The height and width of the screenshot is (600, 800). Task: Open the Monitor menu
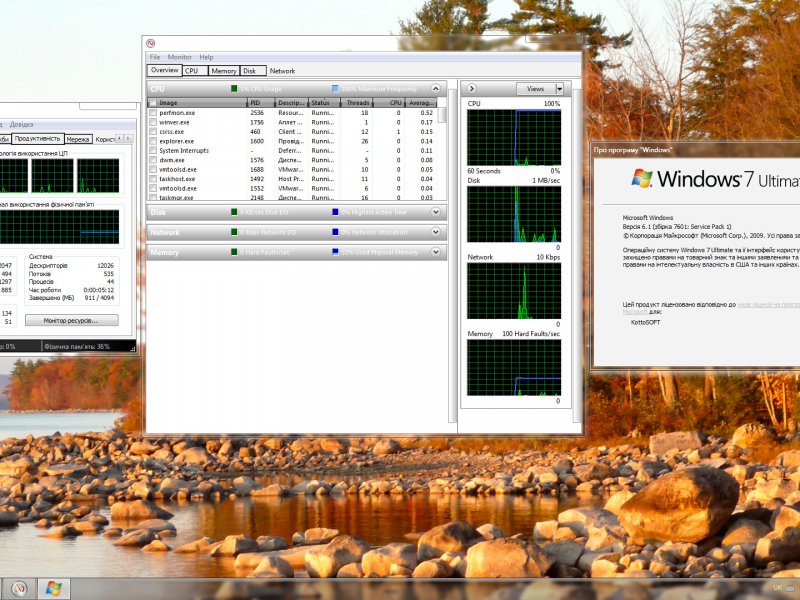pyautogui.click(x=180, y=57)
